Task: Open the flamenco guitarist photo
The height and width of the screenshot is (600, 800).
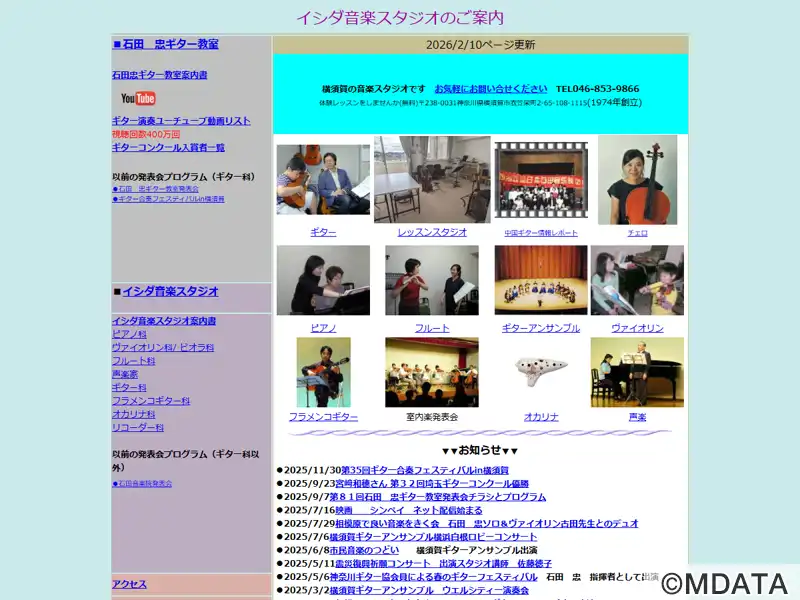Action: tap(323, 372)
